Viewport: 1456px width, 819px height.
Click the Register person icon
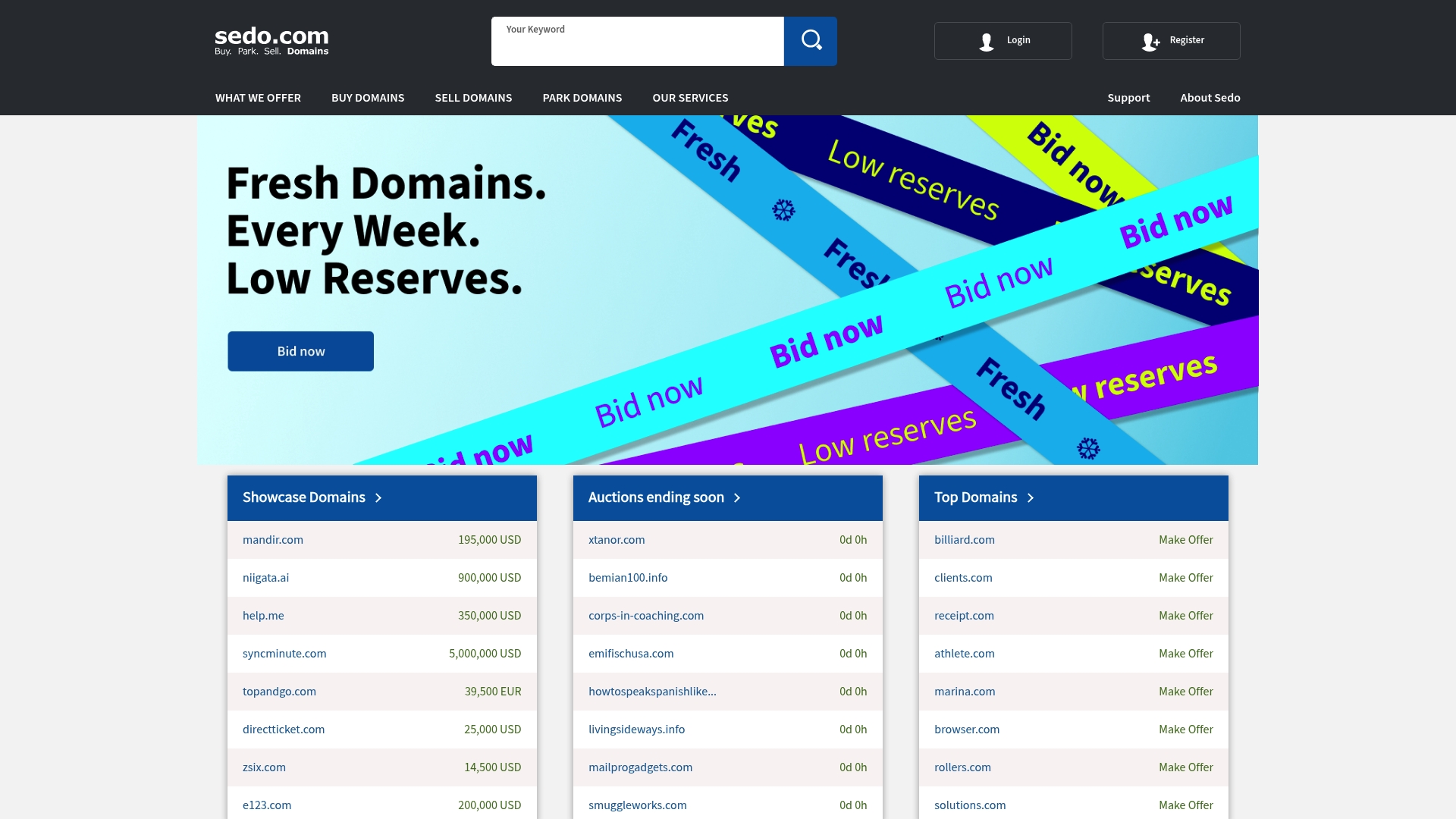point(1151,42)
